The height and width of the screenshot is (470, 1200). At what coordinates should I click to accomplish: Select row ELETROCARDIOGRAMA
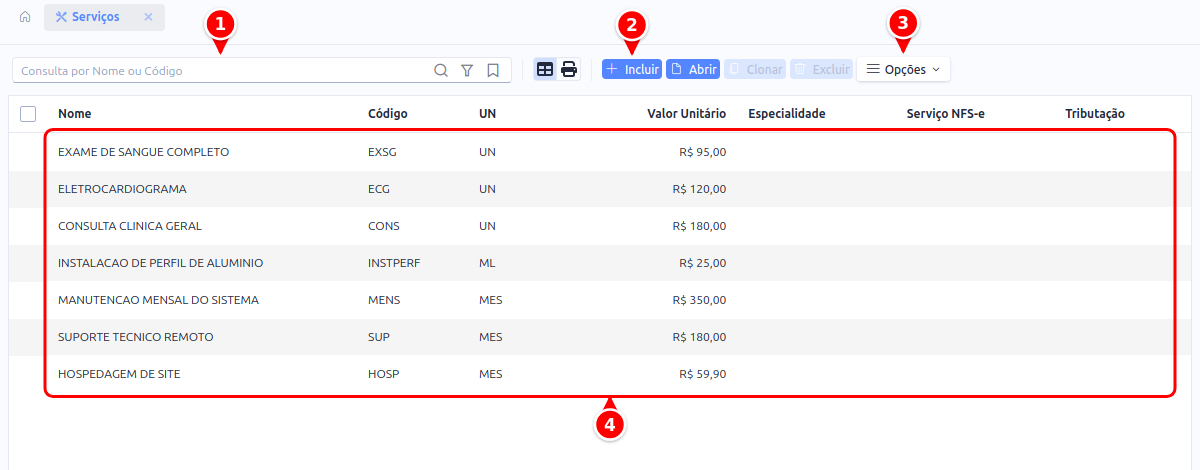pos(600,189)
